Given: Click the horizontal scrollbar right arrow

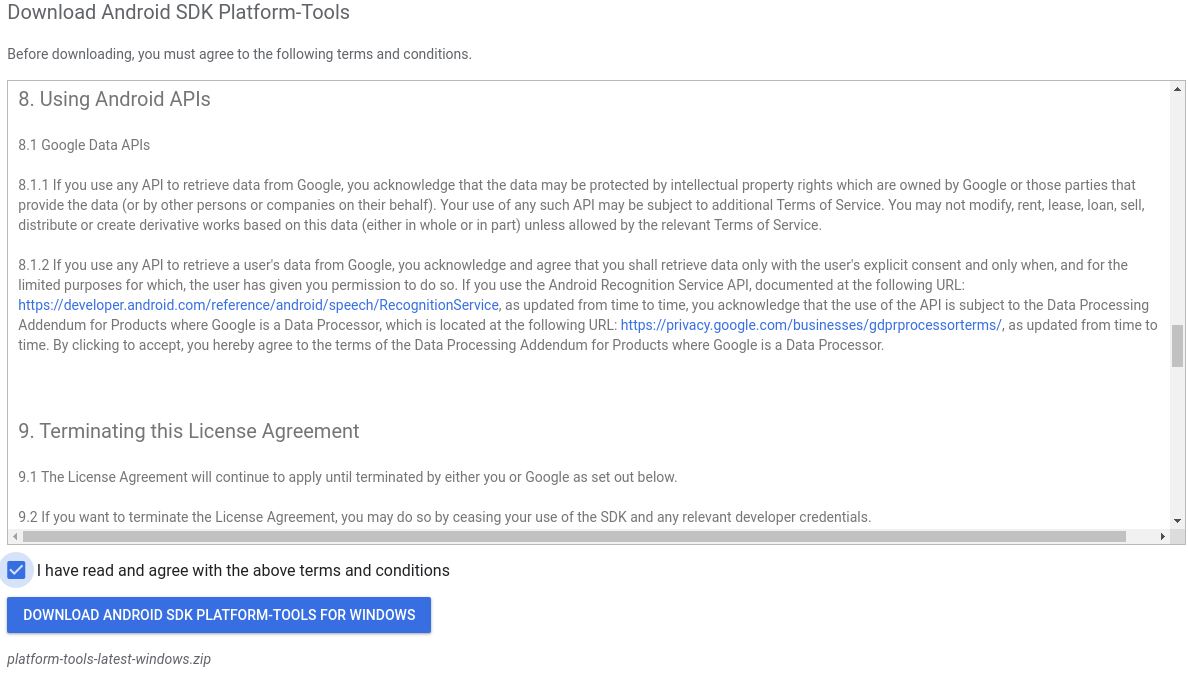Looking at the screenshot, I should 1162,537.
